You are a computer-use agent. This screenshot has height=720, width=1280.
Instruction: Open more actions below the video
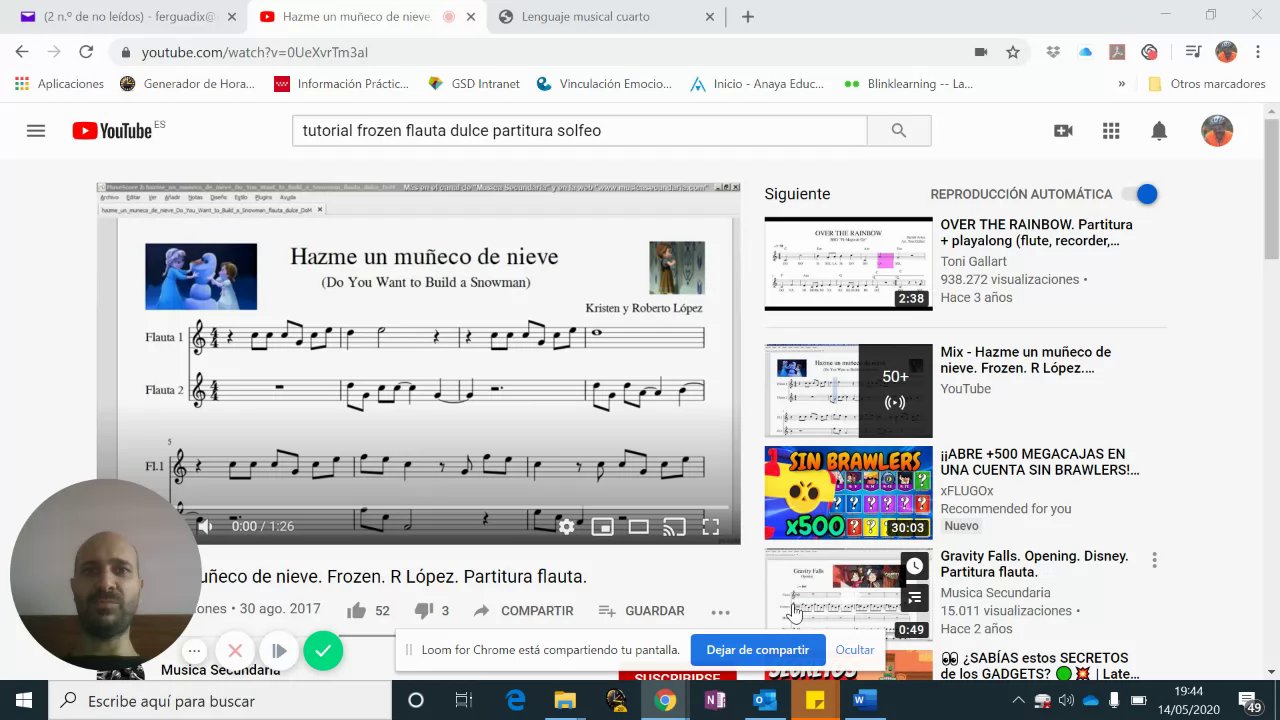point(720,611)
